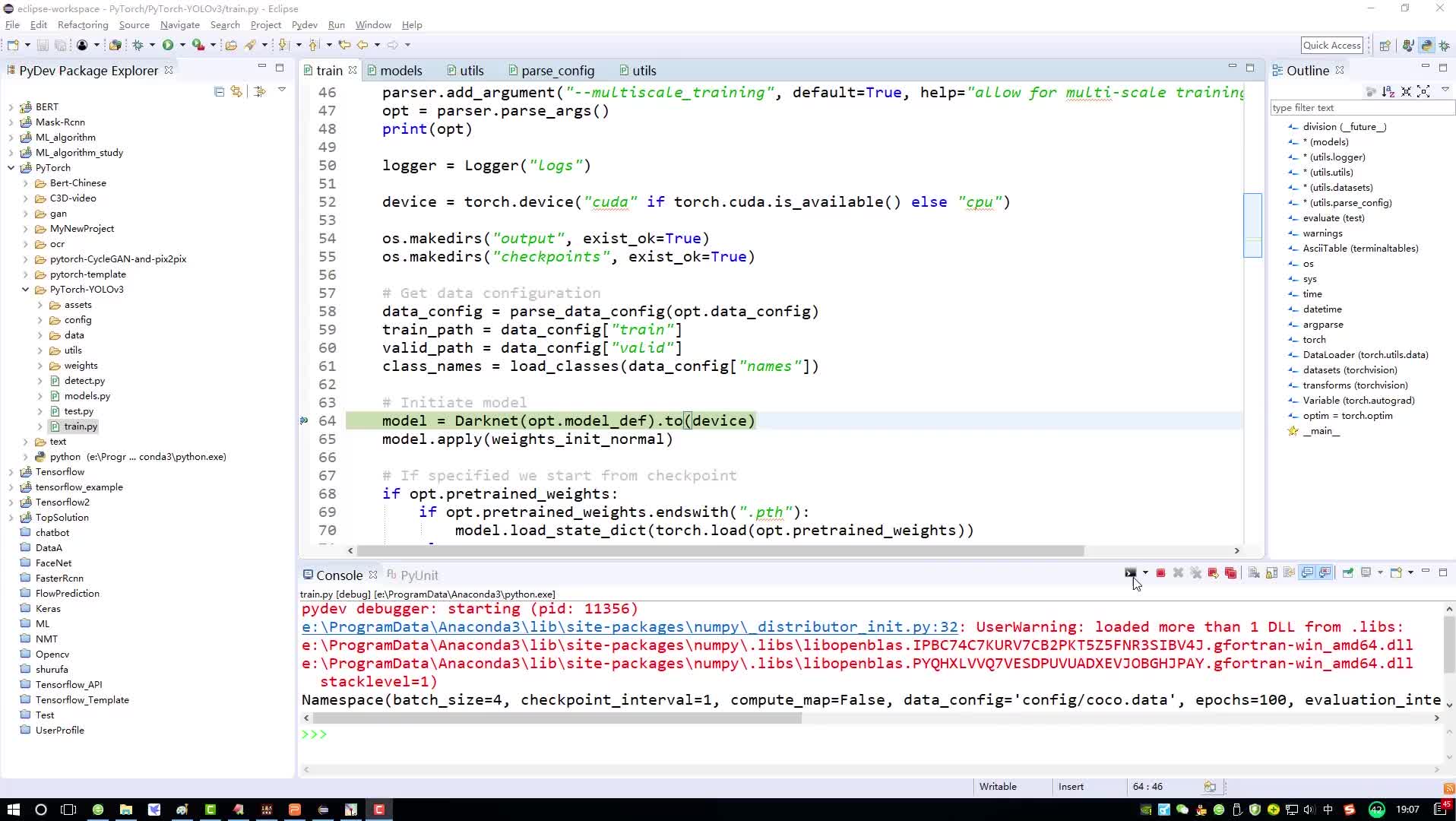Click the Profile user icon in toolbar
This screenshot has width=1456, height=821.
coord(82,46)
